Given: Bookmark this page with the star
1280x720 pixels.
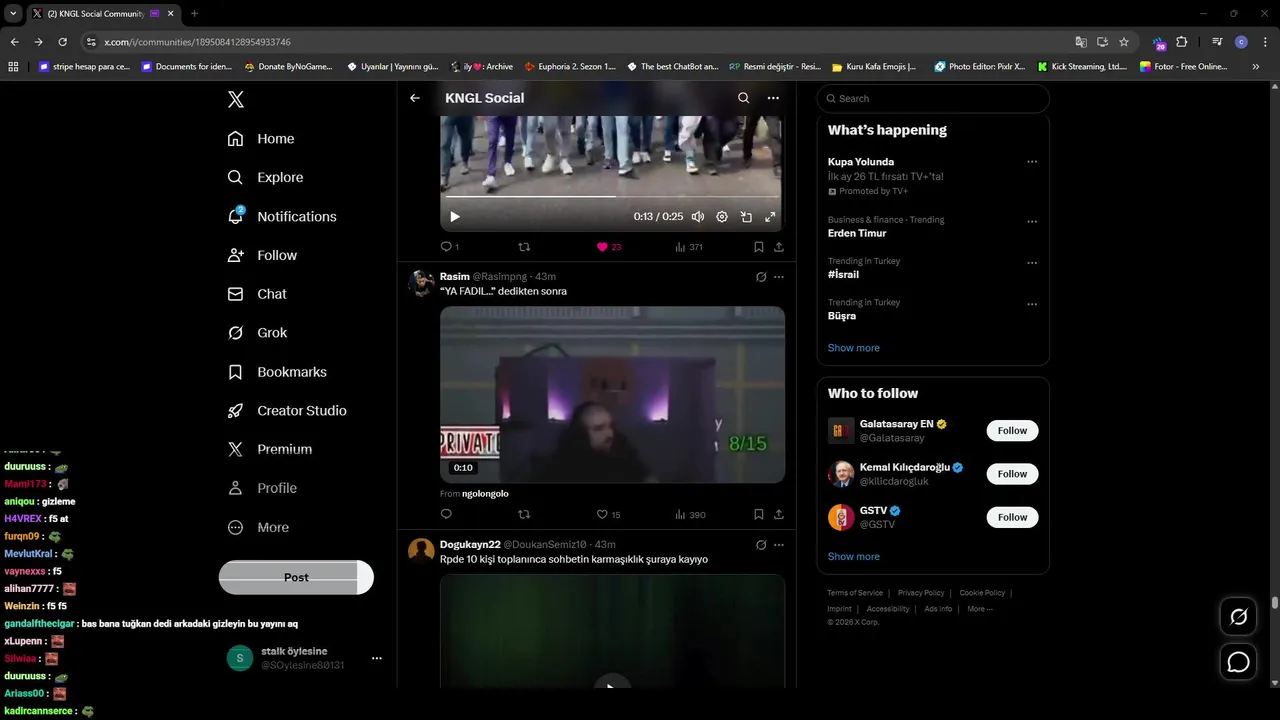Looking at the screenshot, I should pyautogui.click(x=1124, y=42).
